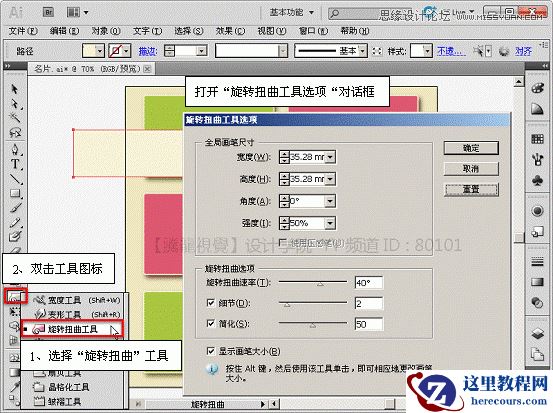Screen dimensions: 553x413
Task: Click the 描边 link
Action: click(147, 51)
